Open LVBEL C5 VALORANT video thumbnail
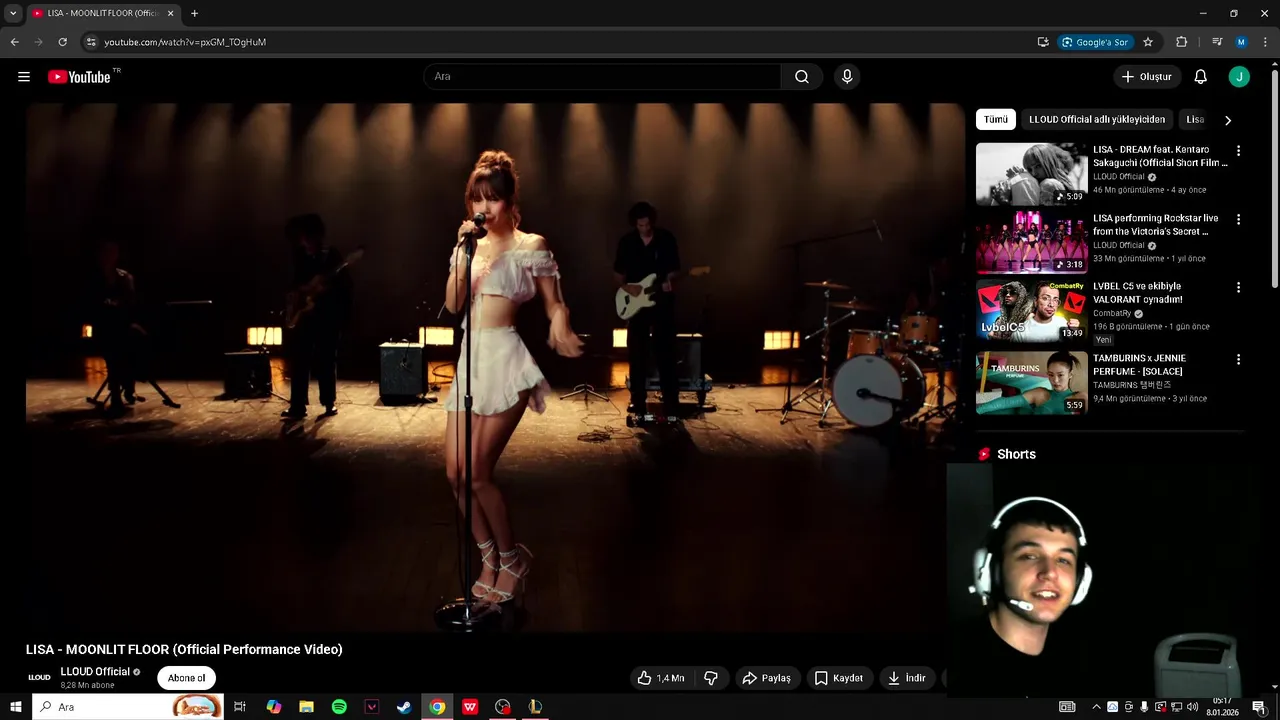 click(1031, 310)
